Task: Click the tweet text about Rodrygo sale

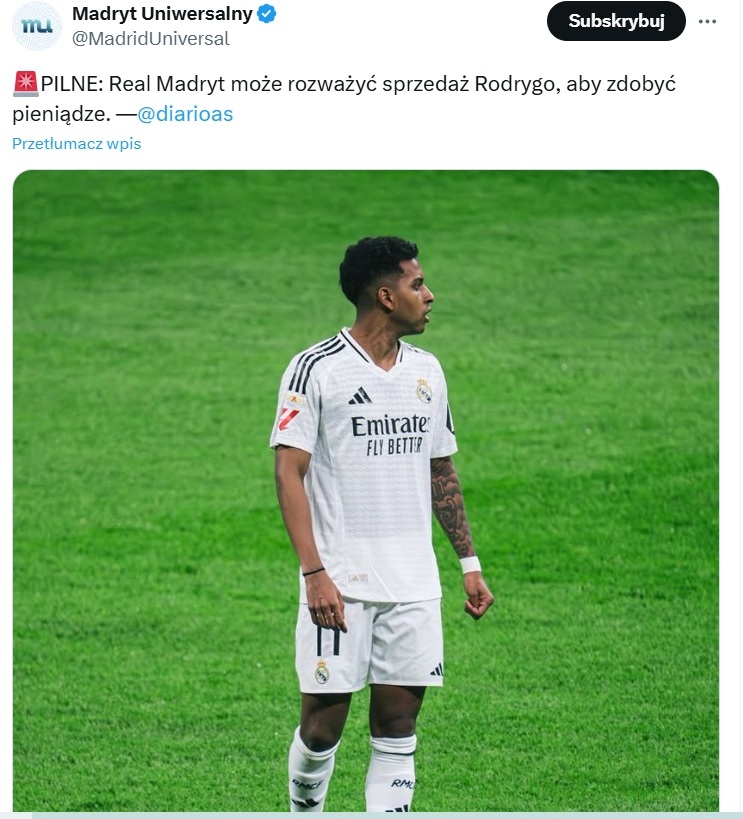Action: (x=344, y=99)
